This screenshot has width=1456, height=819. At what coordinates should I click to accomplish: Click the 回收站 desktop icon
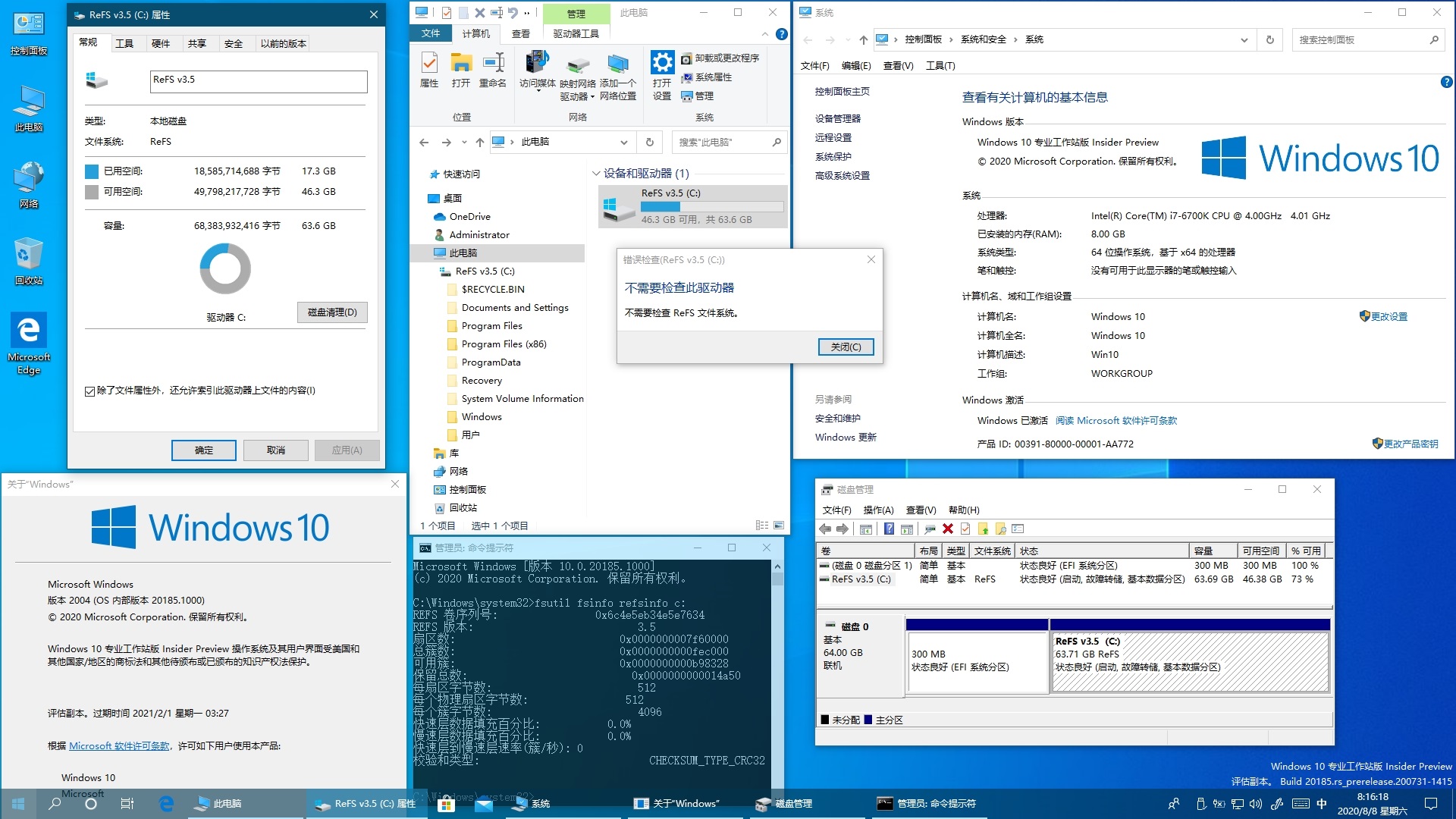29,262
